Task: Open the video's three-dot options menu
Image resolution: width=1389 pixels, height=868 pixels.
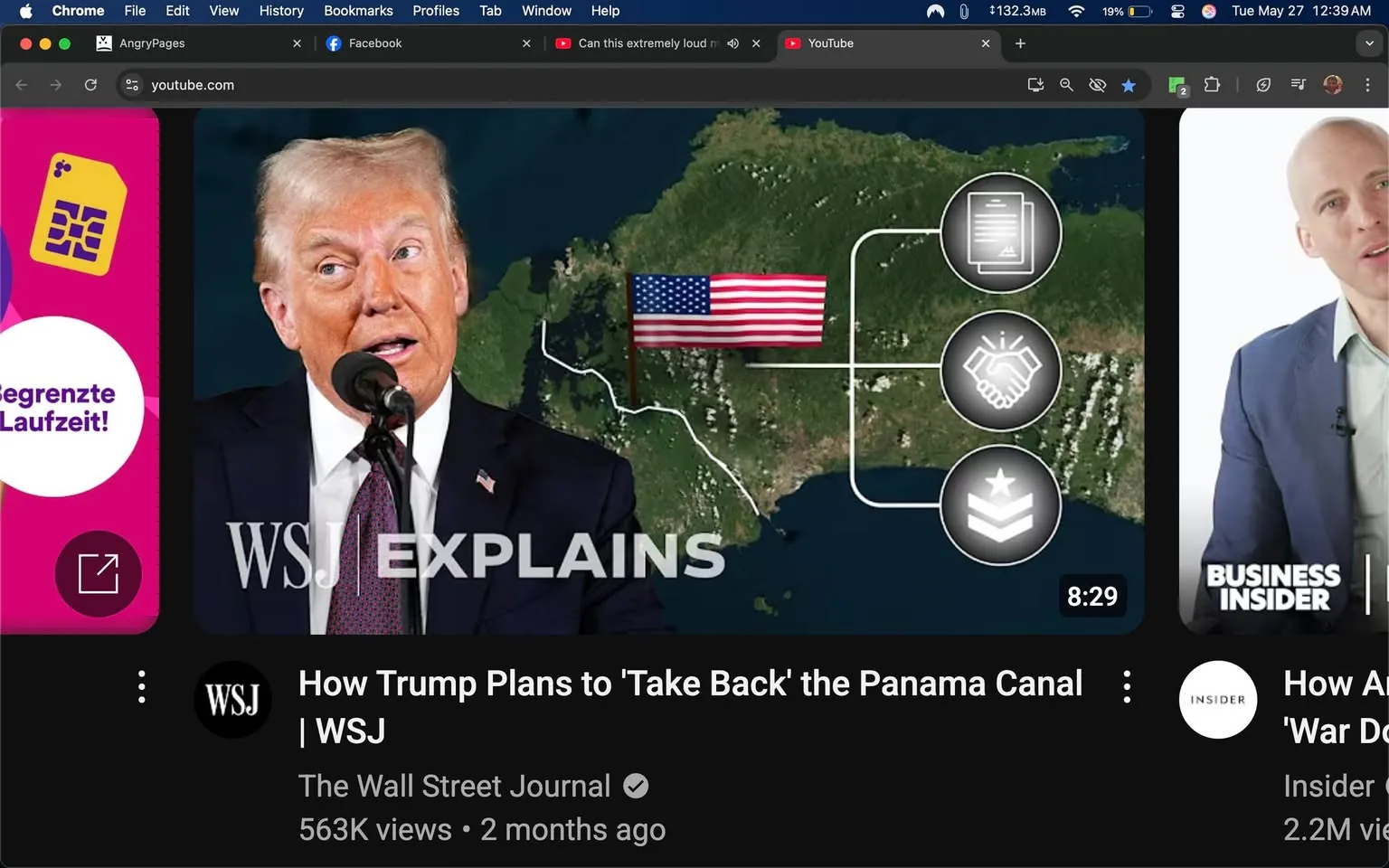Action: pos(1126,686)
